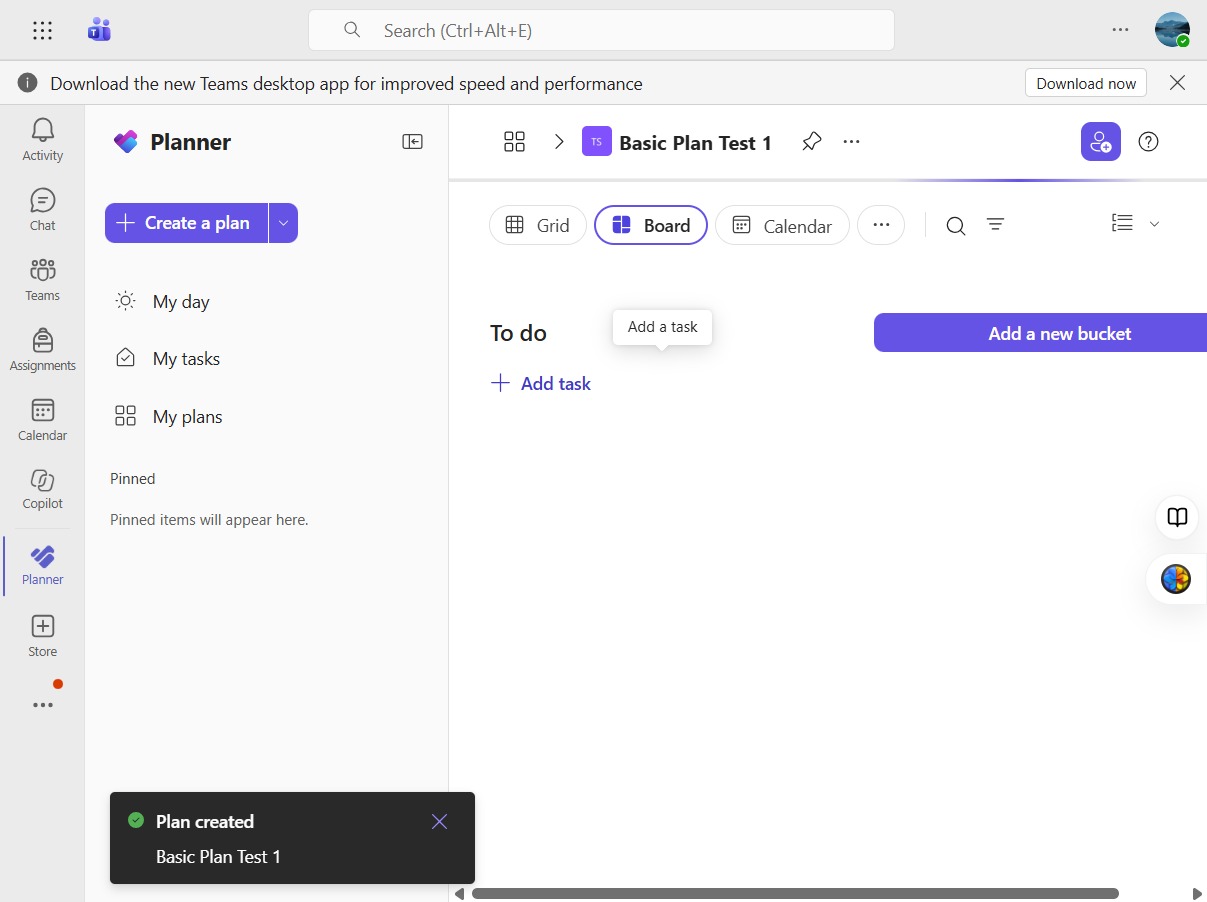The width and height of the screenshot is (1207, 902).
Task: Click the colorful round floating icon
Action: tap(1176, 579)
